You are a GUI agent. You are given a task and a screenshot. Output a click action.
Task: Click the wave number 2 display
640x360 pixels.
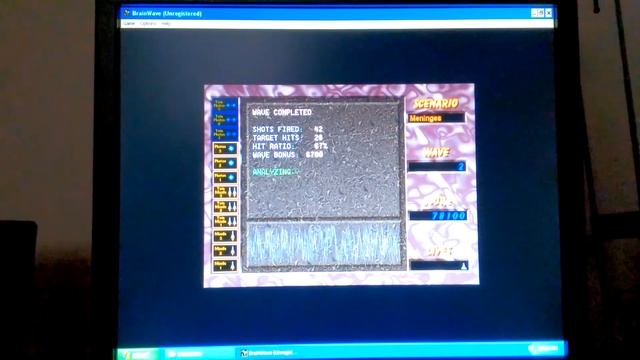click(x=436, y=167)
